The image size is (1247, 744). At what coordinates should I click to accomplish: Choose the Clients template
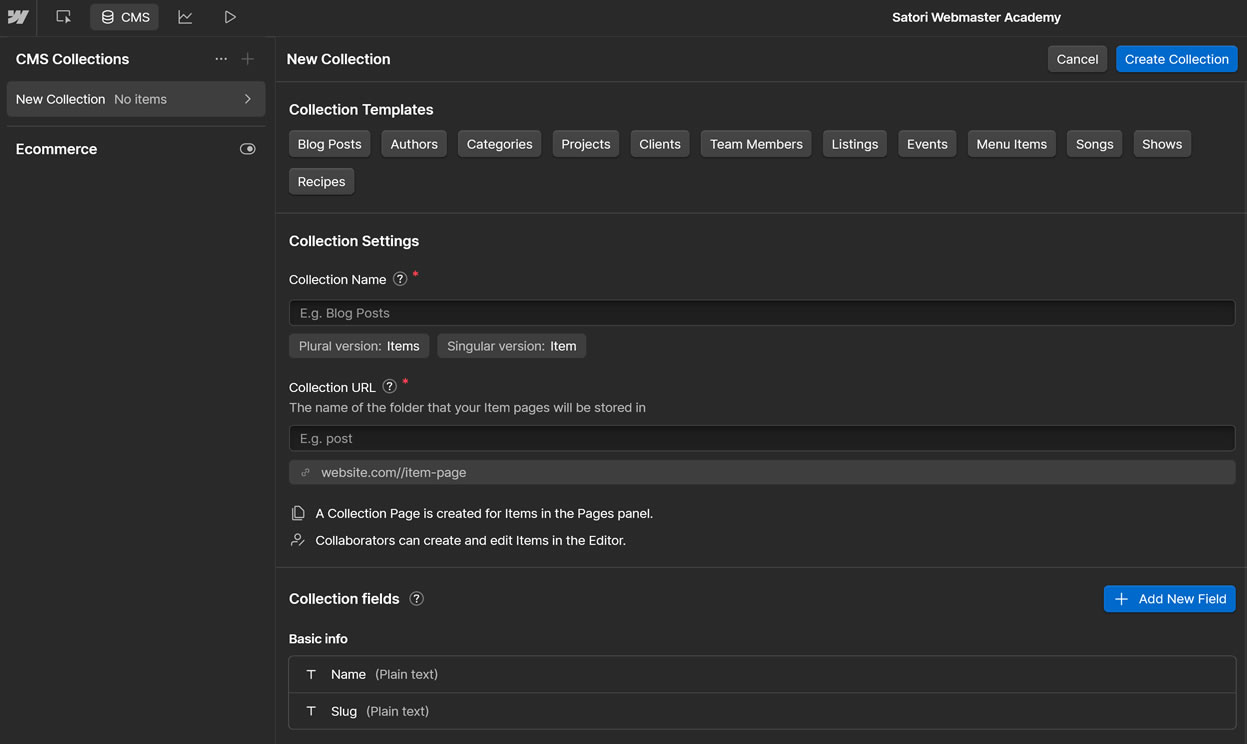660,144
